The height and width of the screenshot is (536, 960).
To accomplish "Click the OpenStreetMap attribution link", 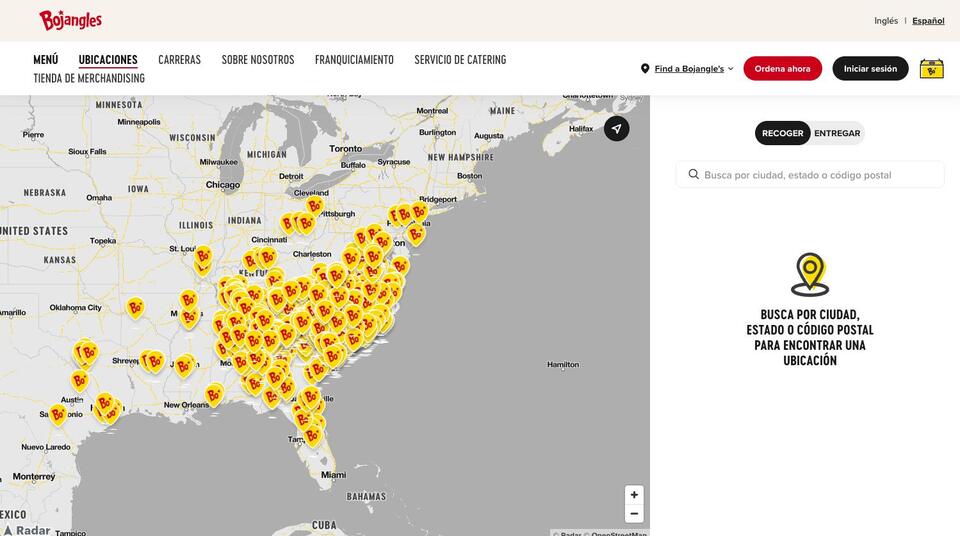I will point(618,533).
